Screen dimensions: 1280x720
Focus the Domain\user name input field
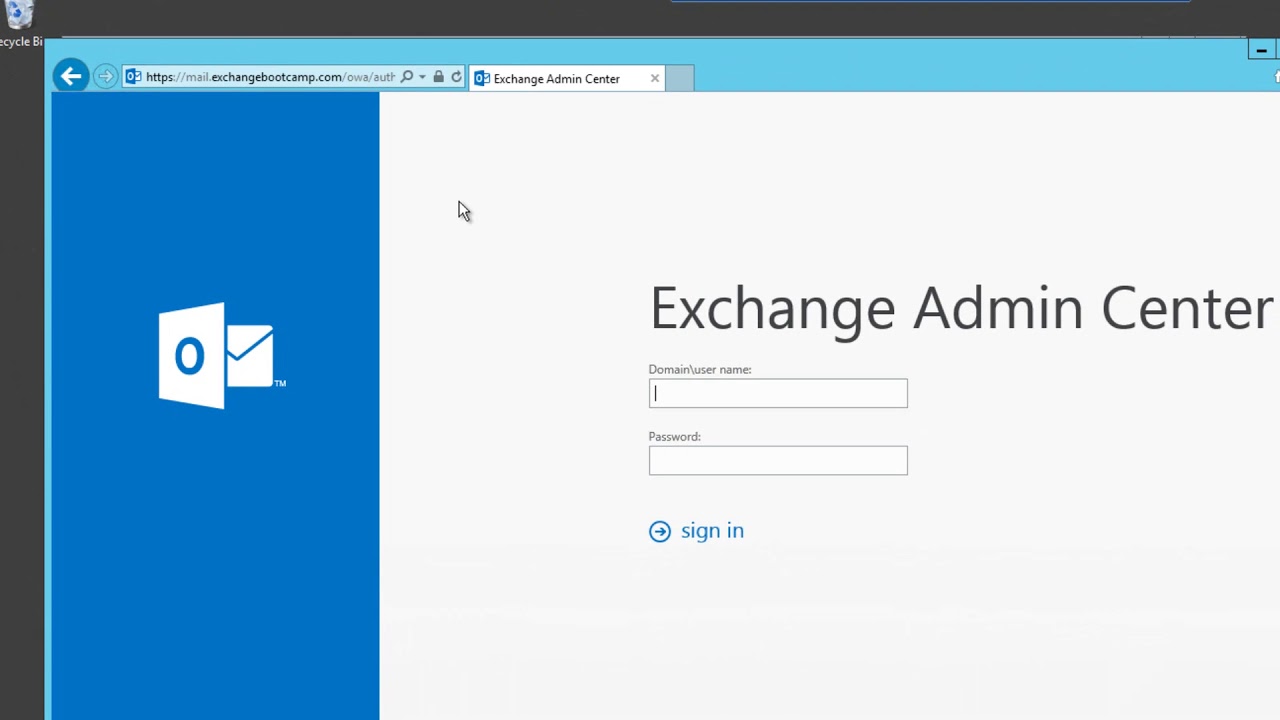[778, 393]
